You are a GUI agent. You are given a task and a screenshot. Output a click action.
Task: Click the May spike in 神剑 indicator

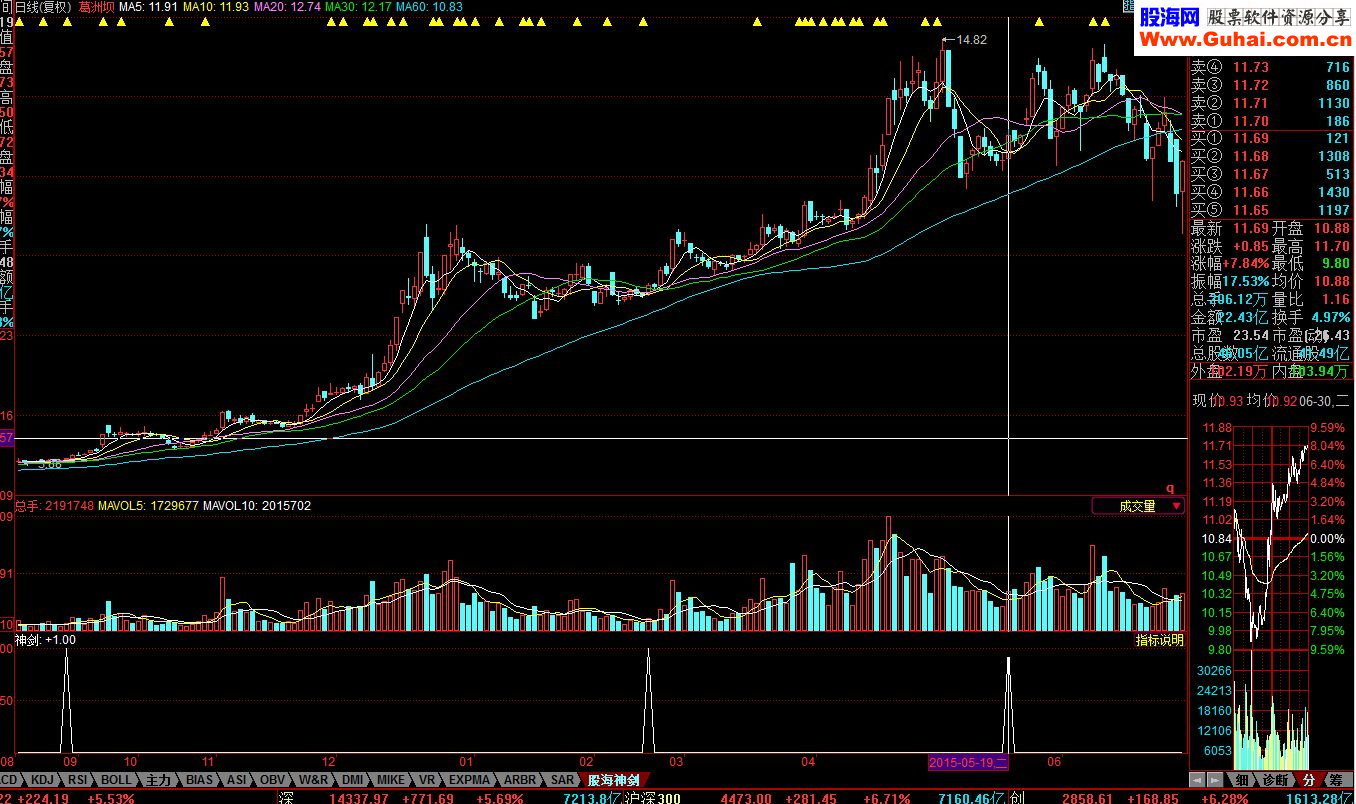[1008, 704]
